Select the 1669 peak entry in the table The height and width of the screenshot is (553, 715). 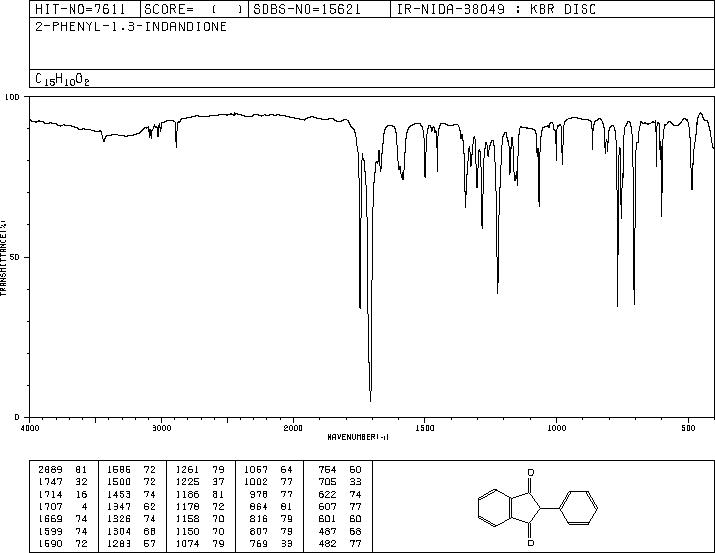(62, 519)
